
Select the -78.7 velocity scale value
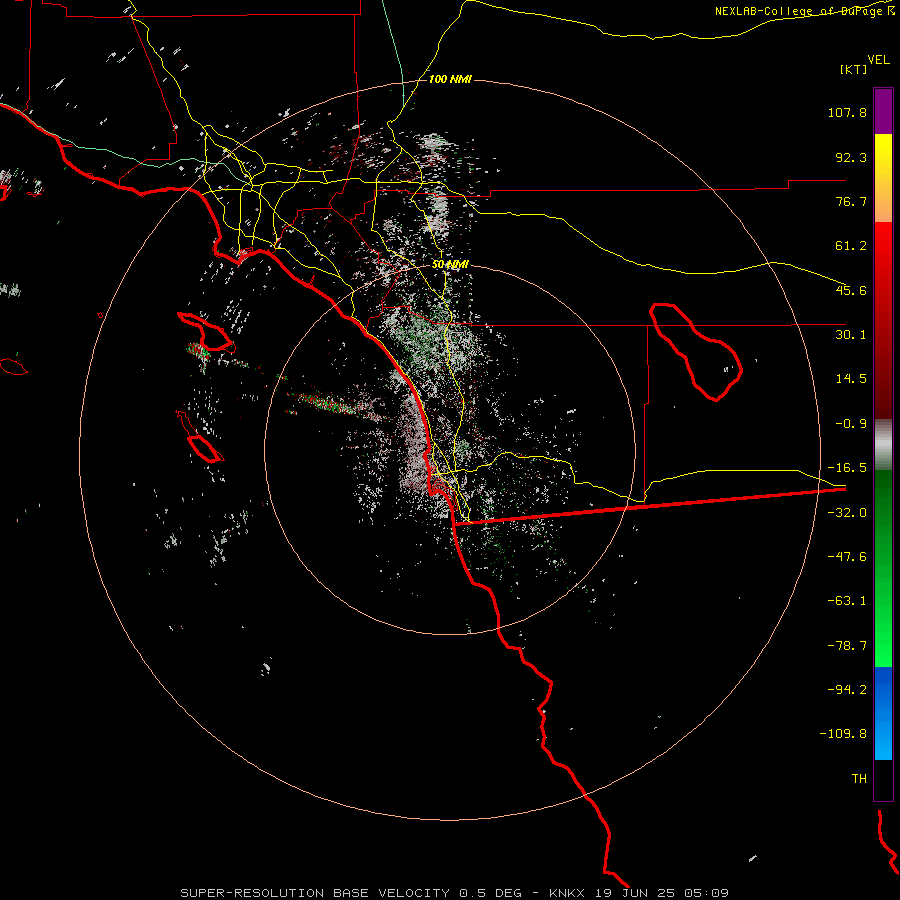847,646
